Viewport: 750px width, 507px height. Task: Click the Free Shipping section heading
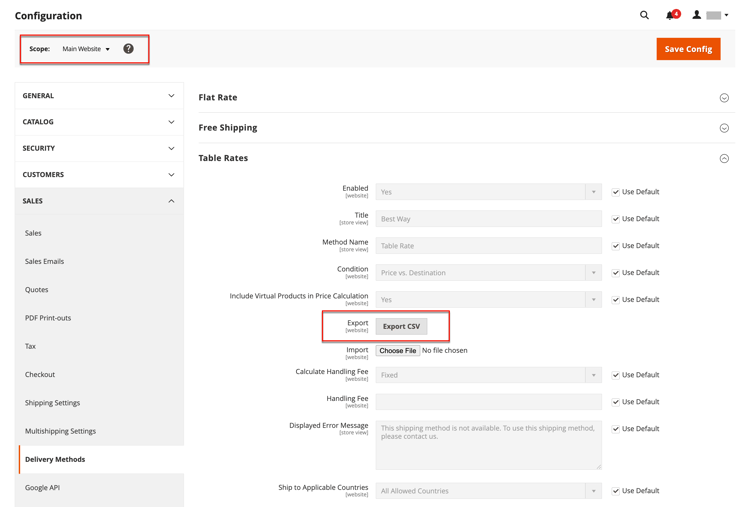228,128
